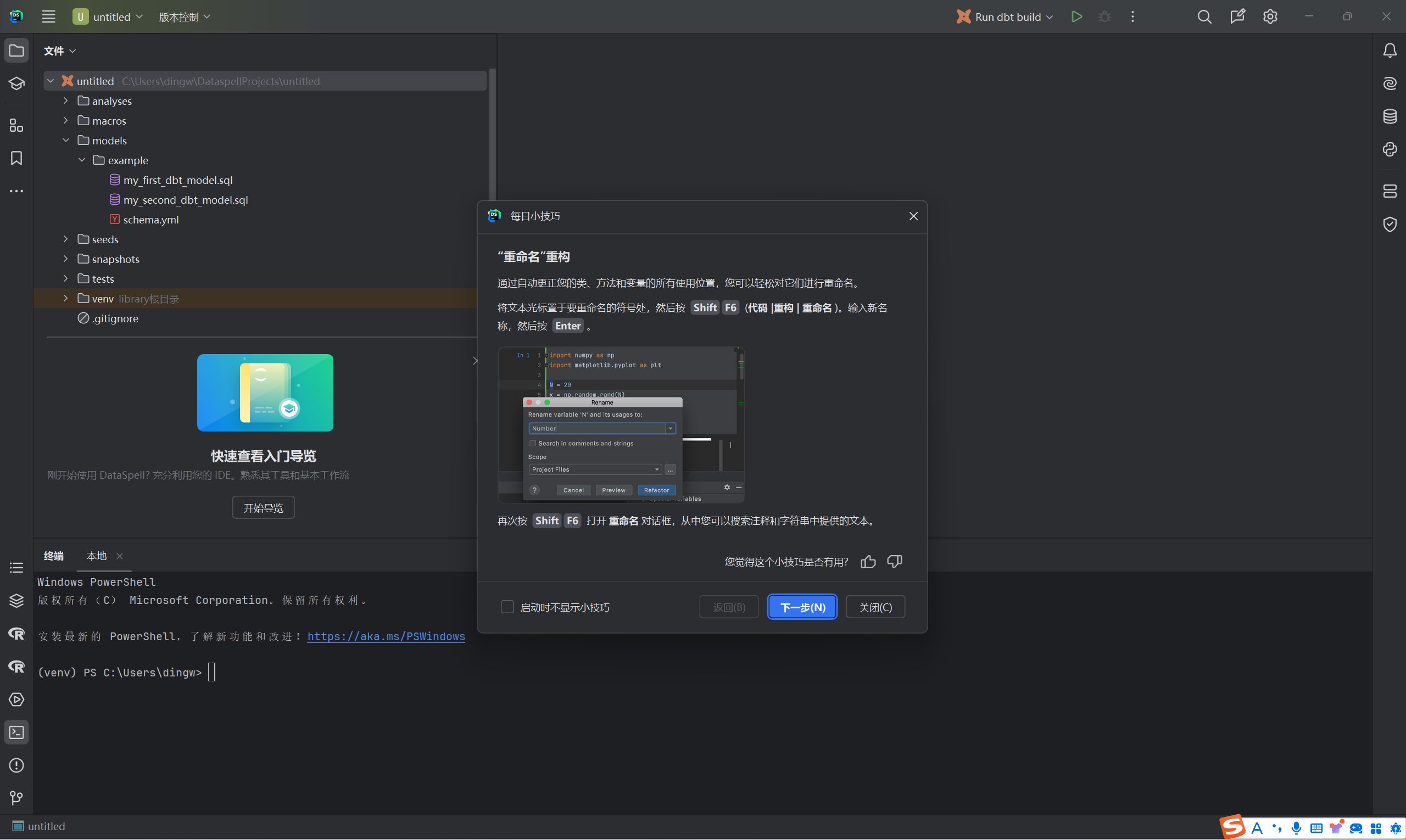The height and width of the screenshot is (840, 1406).
Task: Collapse the models folder
Action: click(66, 141)
